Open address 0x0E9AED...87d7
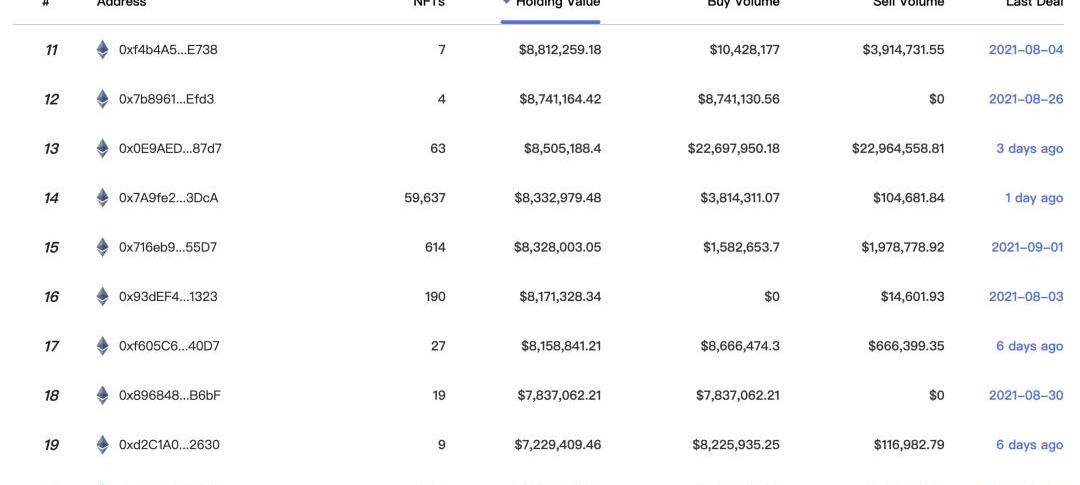The height and width of the screenshot is (485, 1080). pyautogui.click(x=170, y=149)
